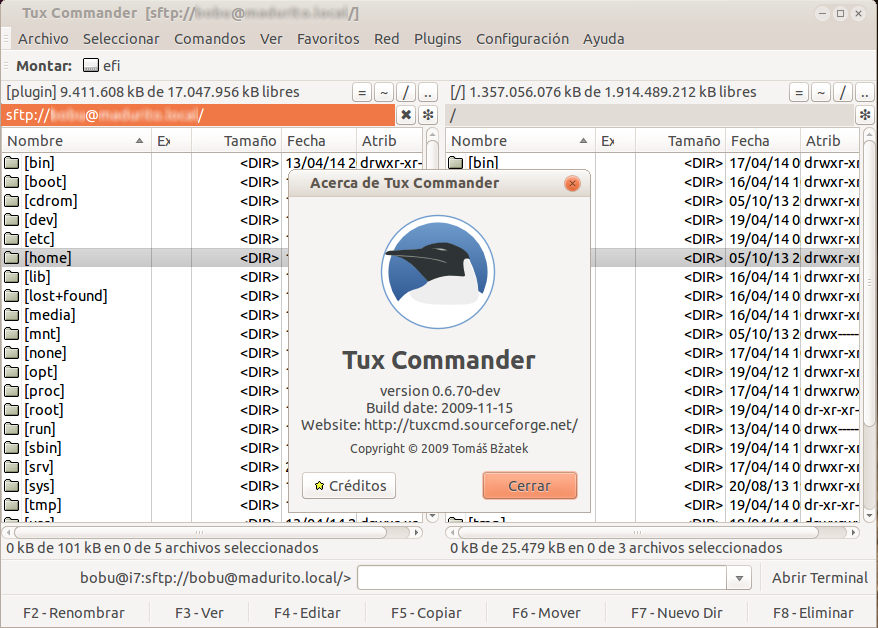Create a folder with F7 - Nuevo Dir
The image size is (878, 628).
pyautogui.click(x=676, y=613)
